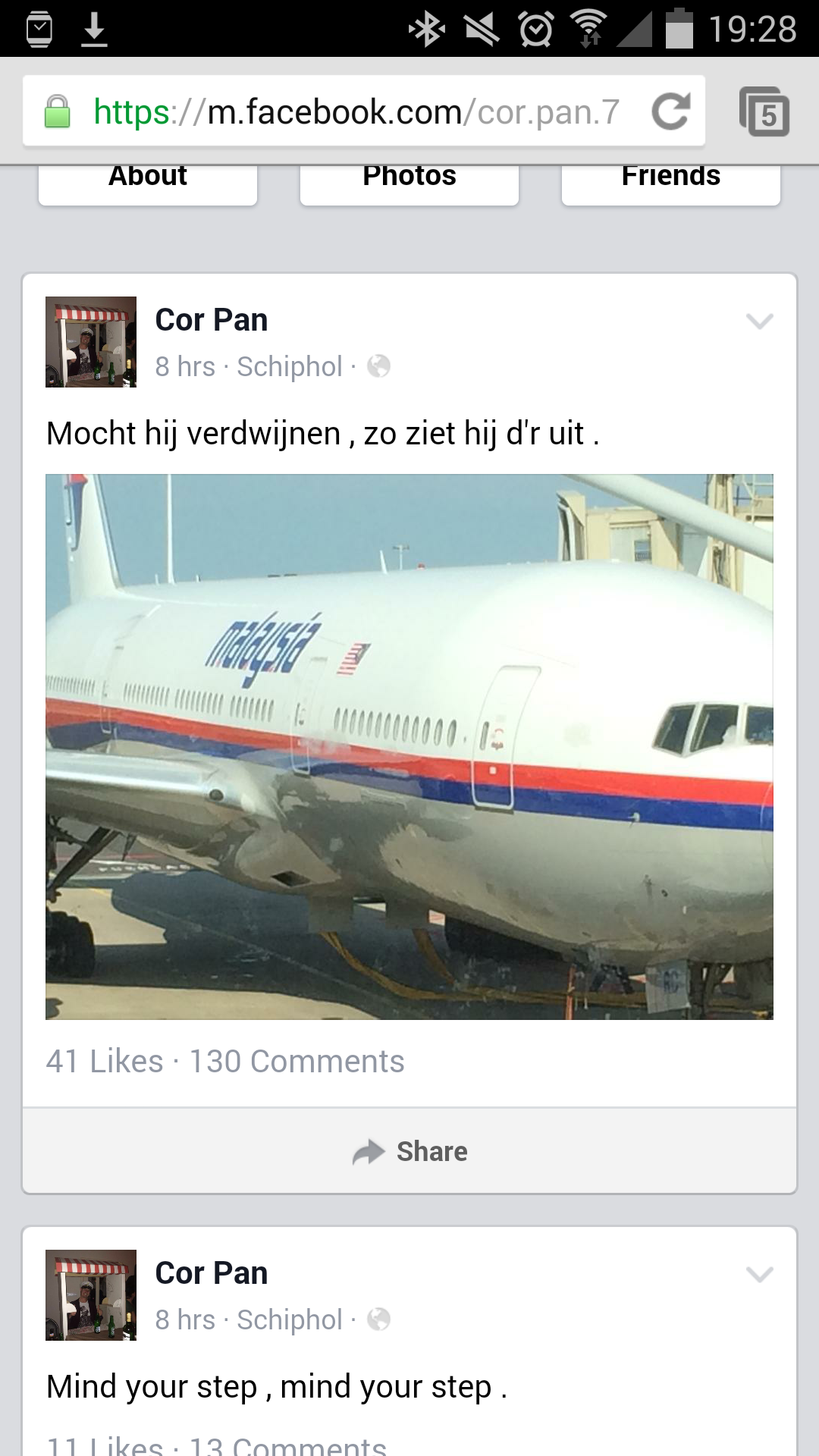Expand options chevron on second Cor Pan post
Image resolution: width=819 pixels, height=1456 pixels.
pos(759,1274)
